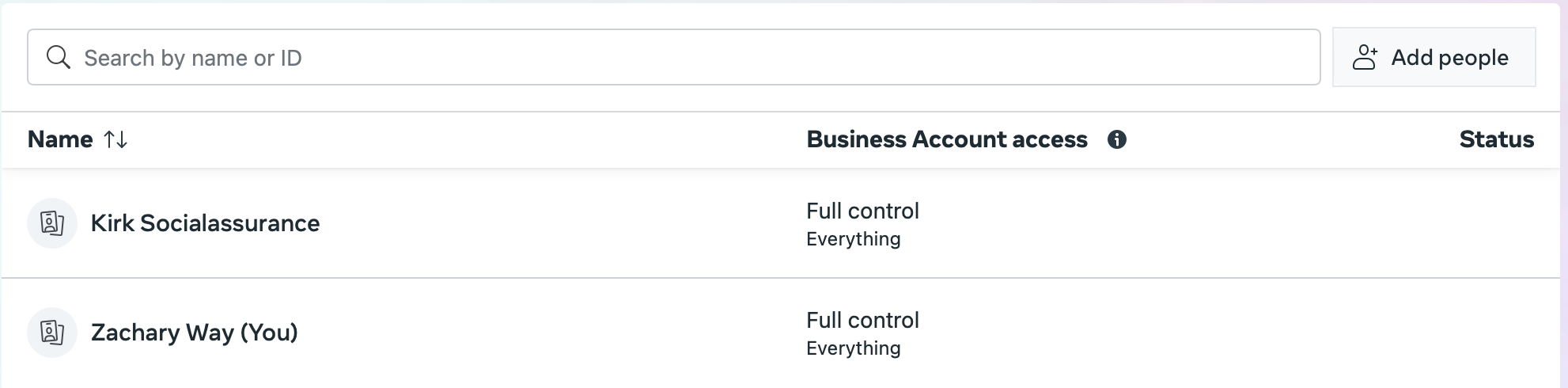
Task: Click the sort arrows beside Name
Action: click(116, 139)
